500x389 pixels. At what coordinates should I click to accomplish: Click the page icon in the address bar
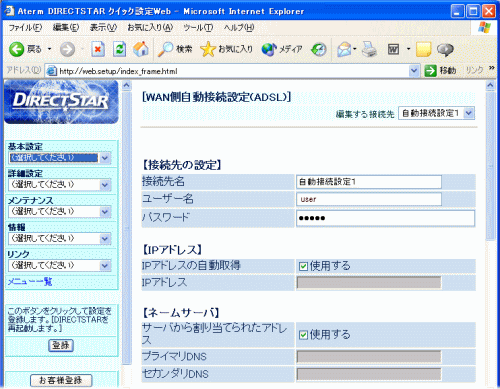point(51,71)
